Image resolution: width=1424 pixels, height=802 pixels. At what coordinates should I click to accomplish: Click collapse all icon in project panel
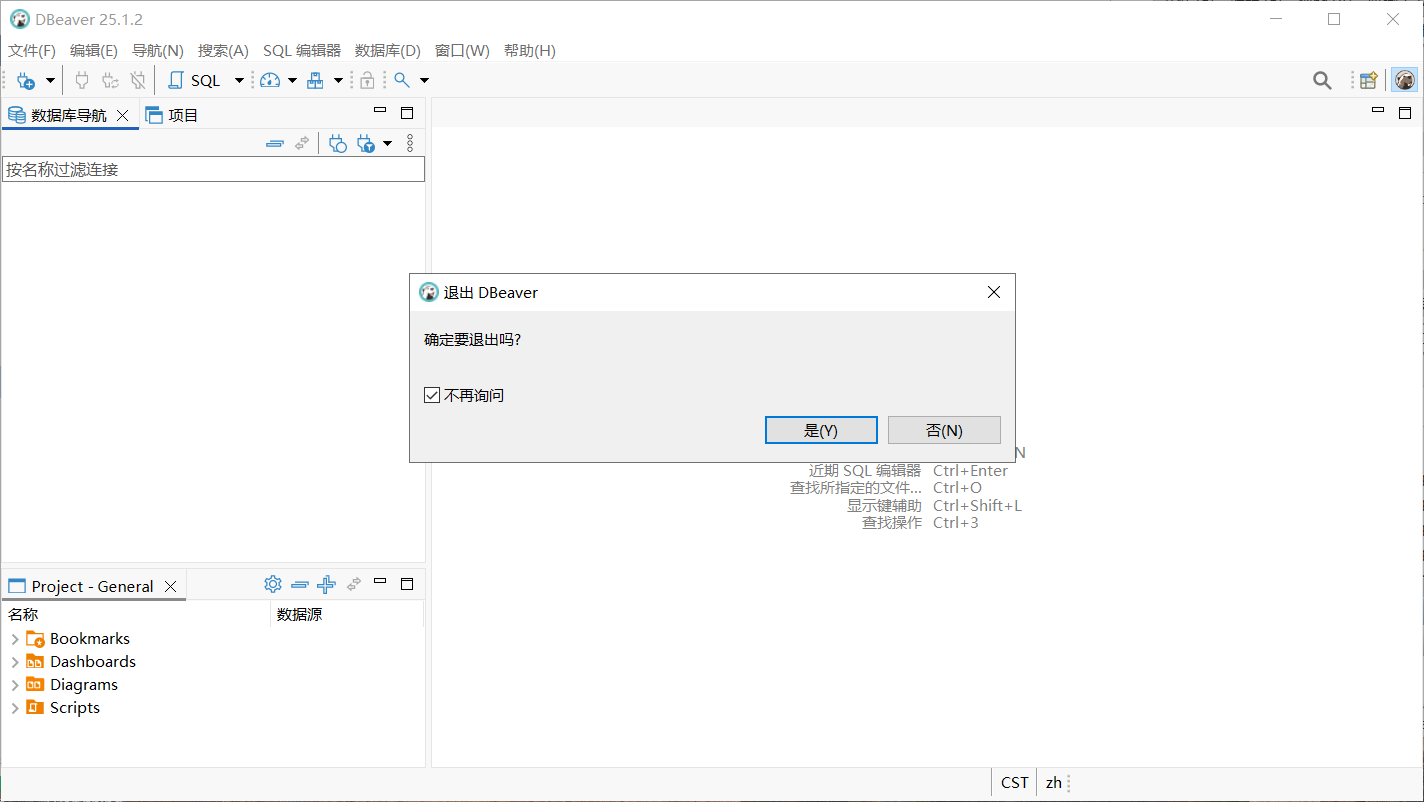(x=300, y=585)
